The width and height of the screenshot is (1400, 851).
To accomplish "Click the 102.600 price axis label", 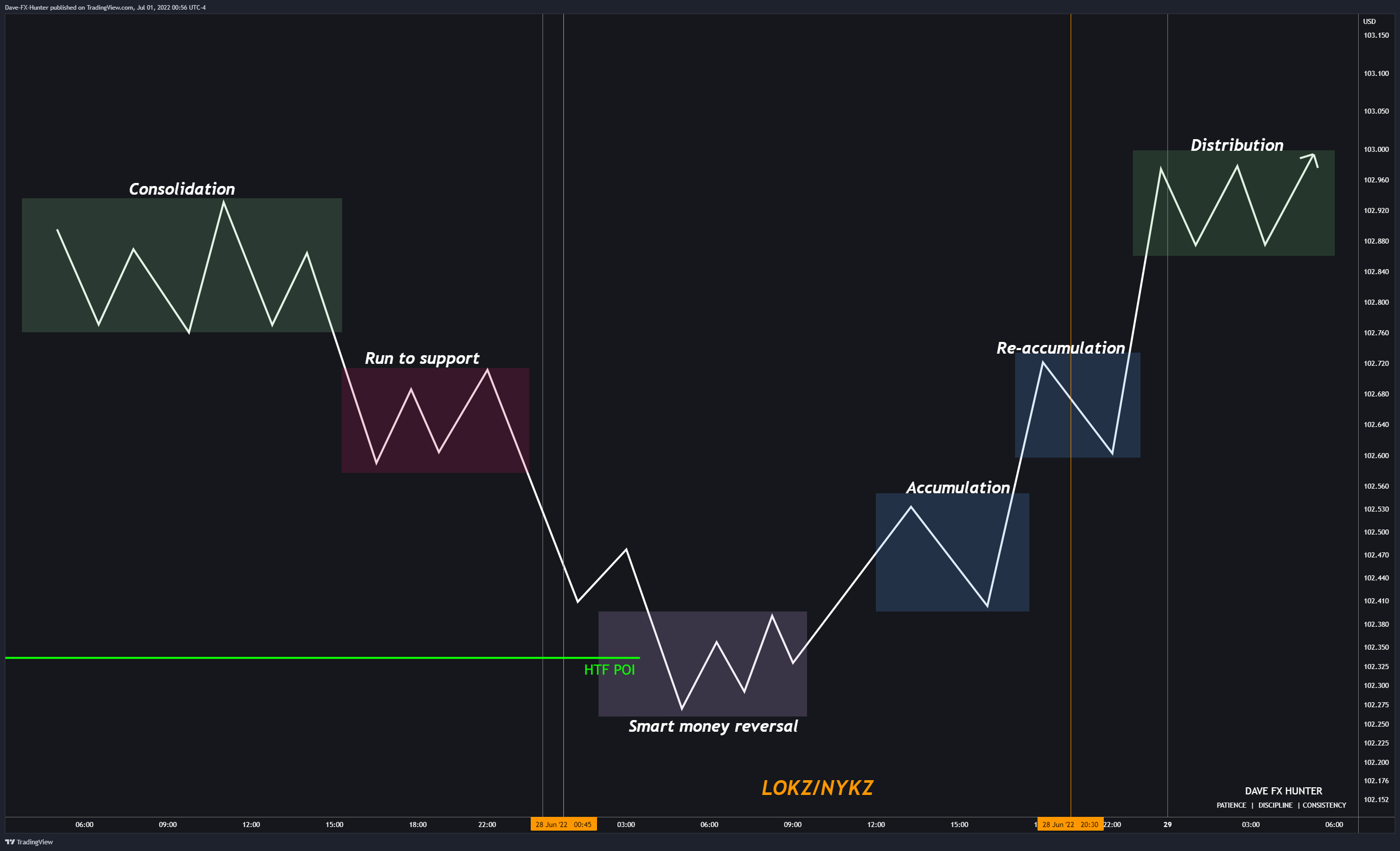I will [1376, 456].
